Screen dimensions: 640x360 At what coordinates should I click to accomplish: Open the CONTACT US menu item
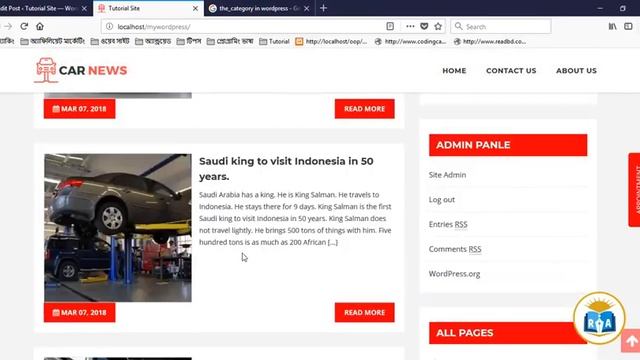[511, 71]
